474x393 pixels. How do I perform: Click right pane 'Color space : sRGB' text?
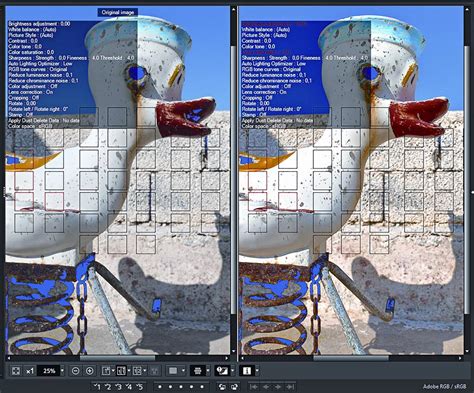coord(264,126)
